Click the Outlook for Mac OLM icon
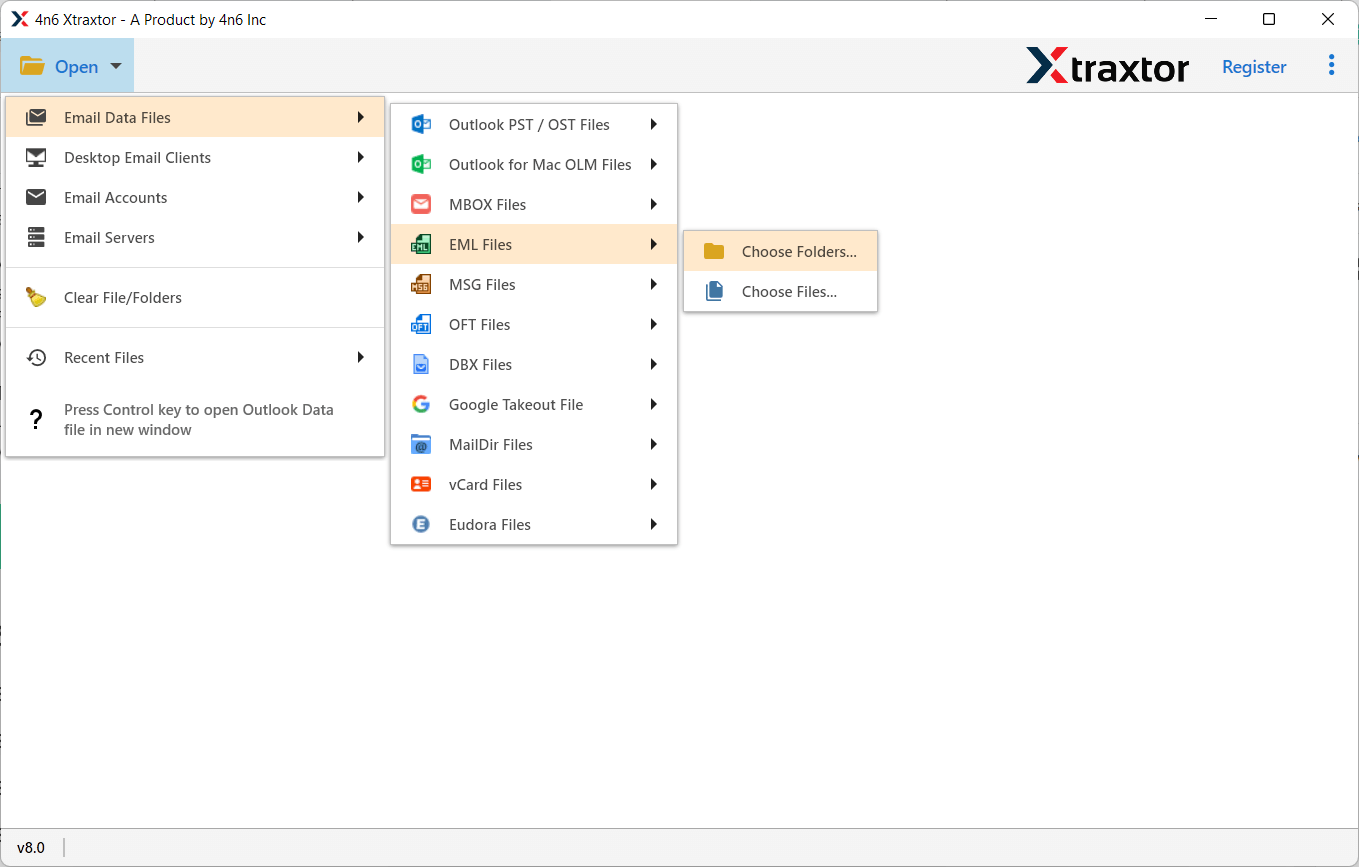Viewport: 1359px width, 867px height. coord(421,164)
